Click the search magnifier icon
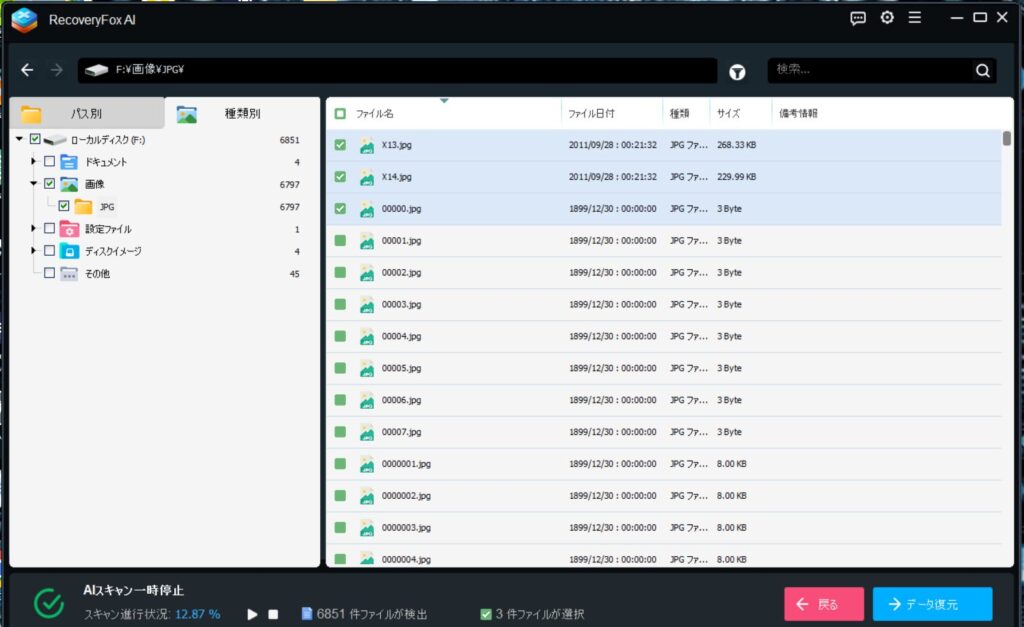Screen dimensions: 1024x627 (983, 71)
